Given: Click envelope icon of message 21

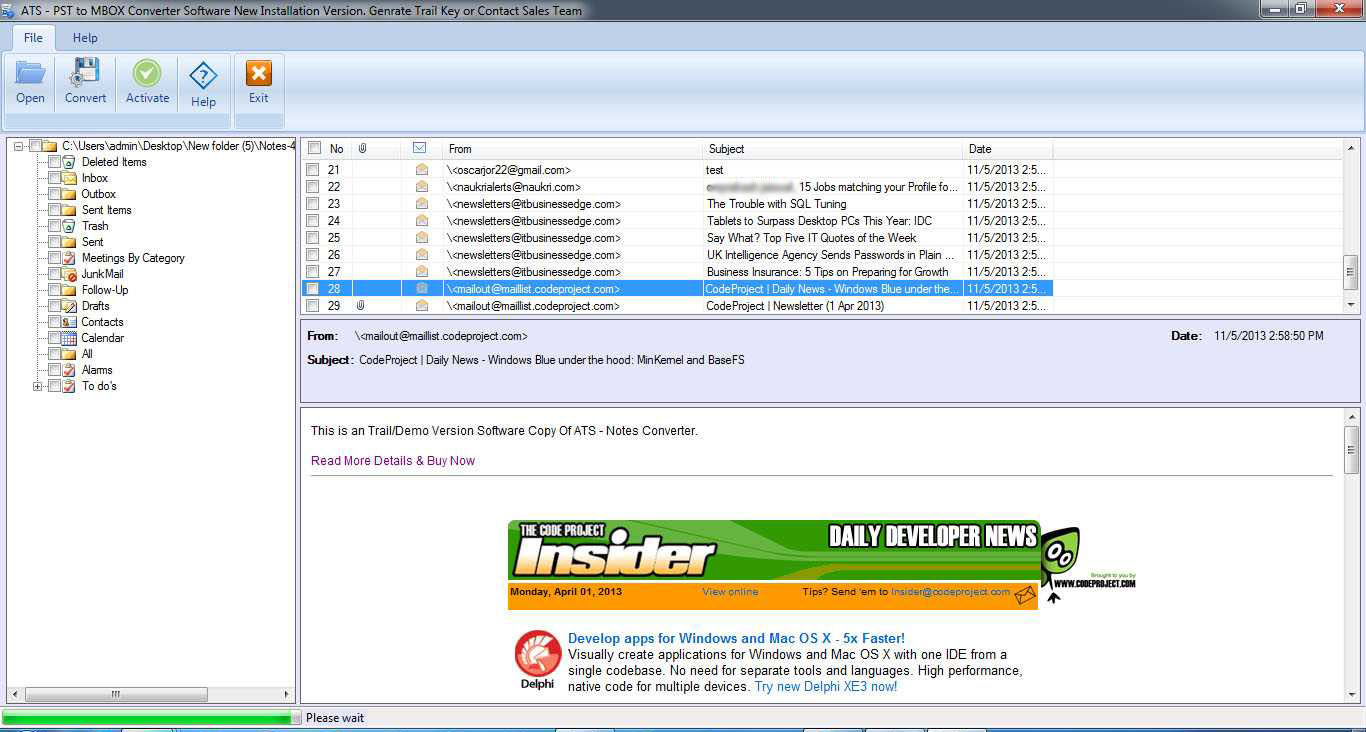Looking at the screenshot, I should click(x=422, y=170).
